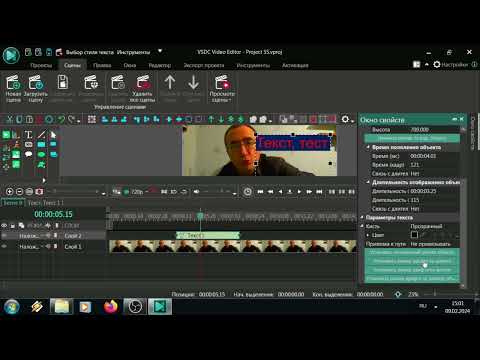Click the up arrow move layer icon in toolbar

[x=211, y=119]
